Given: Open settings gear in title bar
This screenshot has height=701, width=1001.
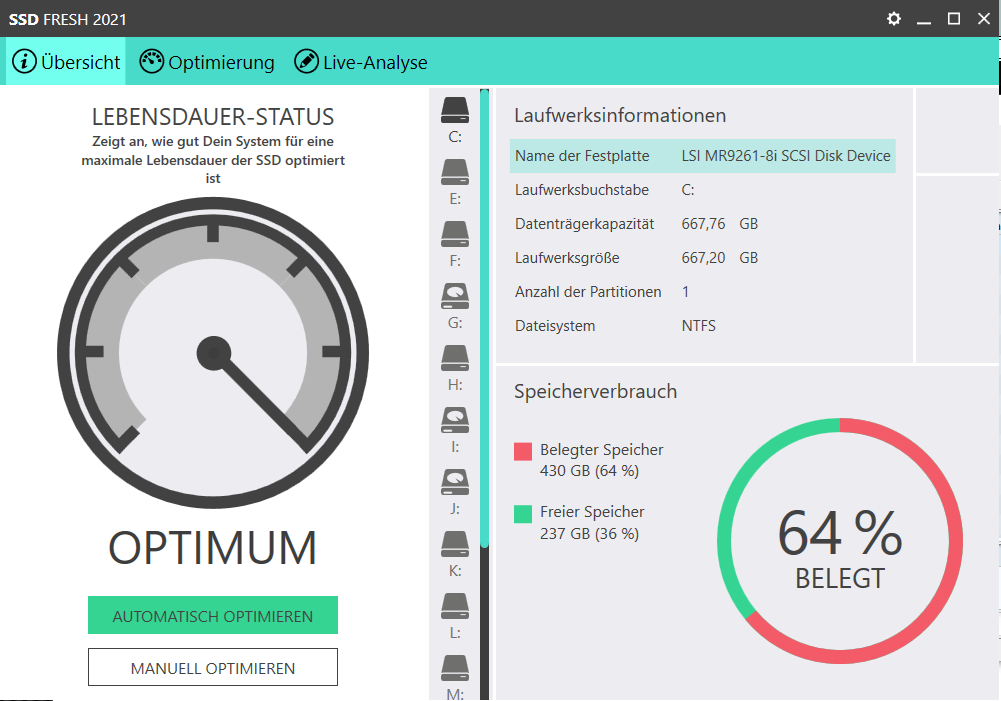Looking at the screenshot, I should pos(894,19).
